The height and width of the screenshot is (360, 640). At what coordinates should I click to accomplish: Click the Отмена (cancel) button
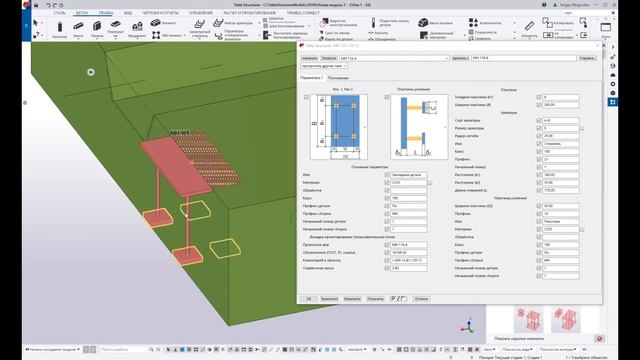click(x=421, y=299)
